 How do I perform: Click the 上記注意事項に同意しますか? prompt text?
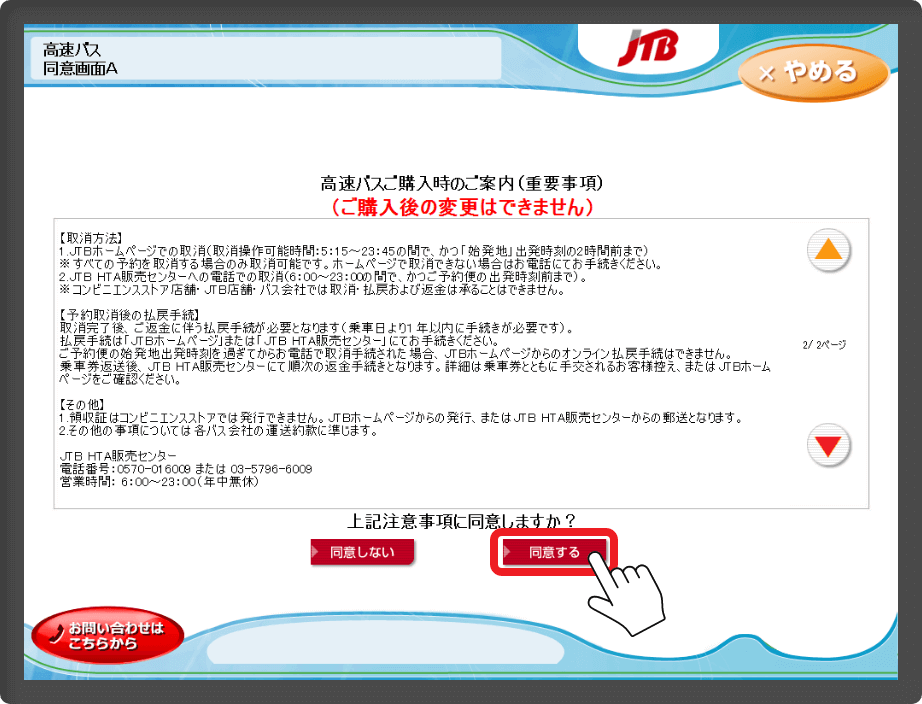pyautogui.click(x=462, y=521)
